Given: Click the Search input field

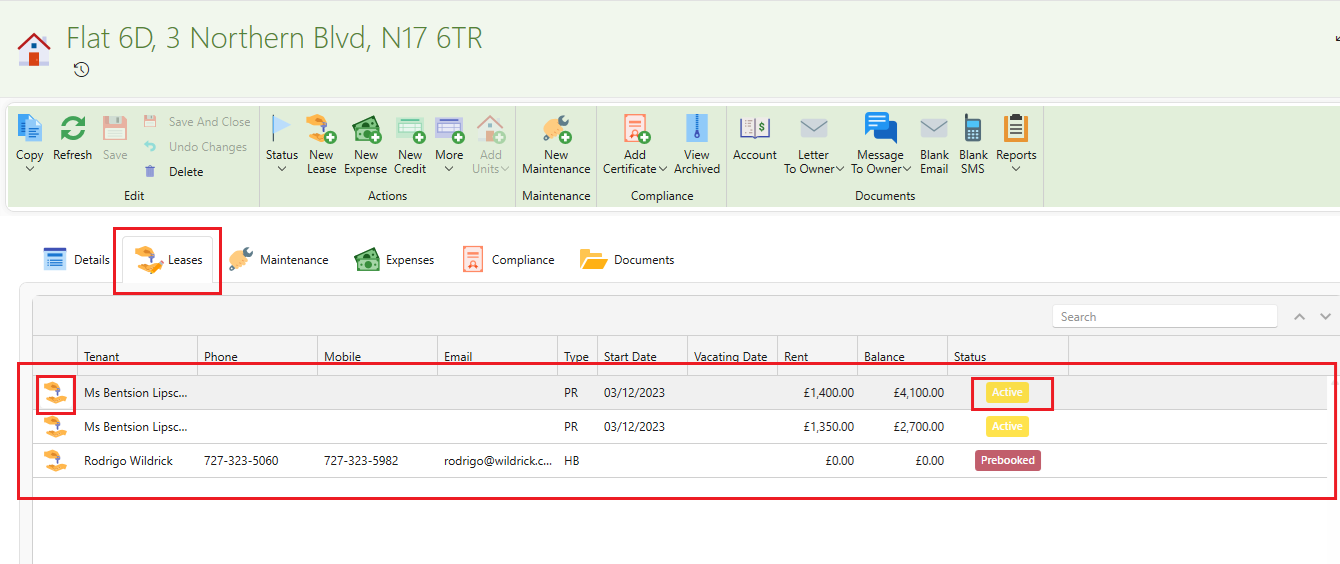Looking at the screenshot, I should pos(1164,317).
